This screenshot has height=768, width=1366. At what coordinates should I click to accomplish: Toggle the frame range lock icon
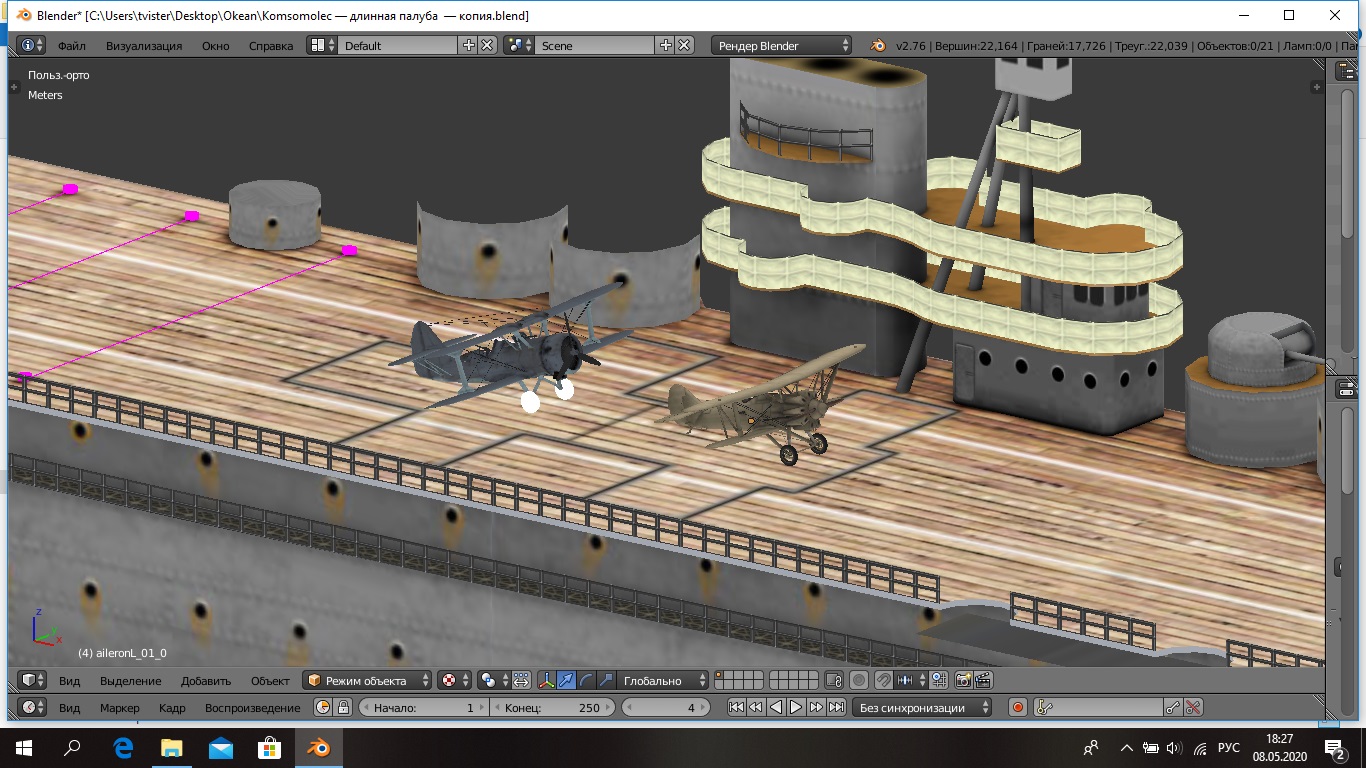pyautogui.click(x=343, y=707)
